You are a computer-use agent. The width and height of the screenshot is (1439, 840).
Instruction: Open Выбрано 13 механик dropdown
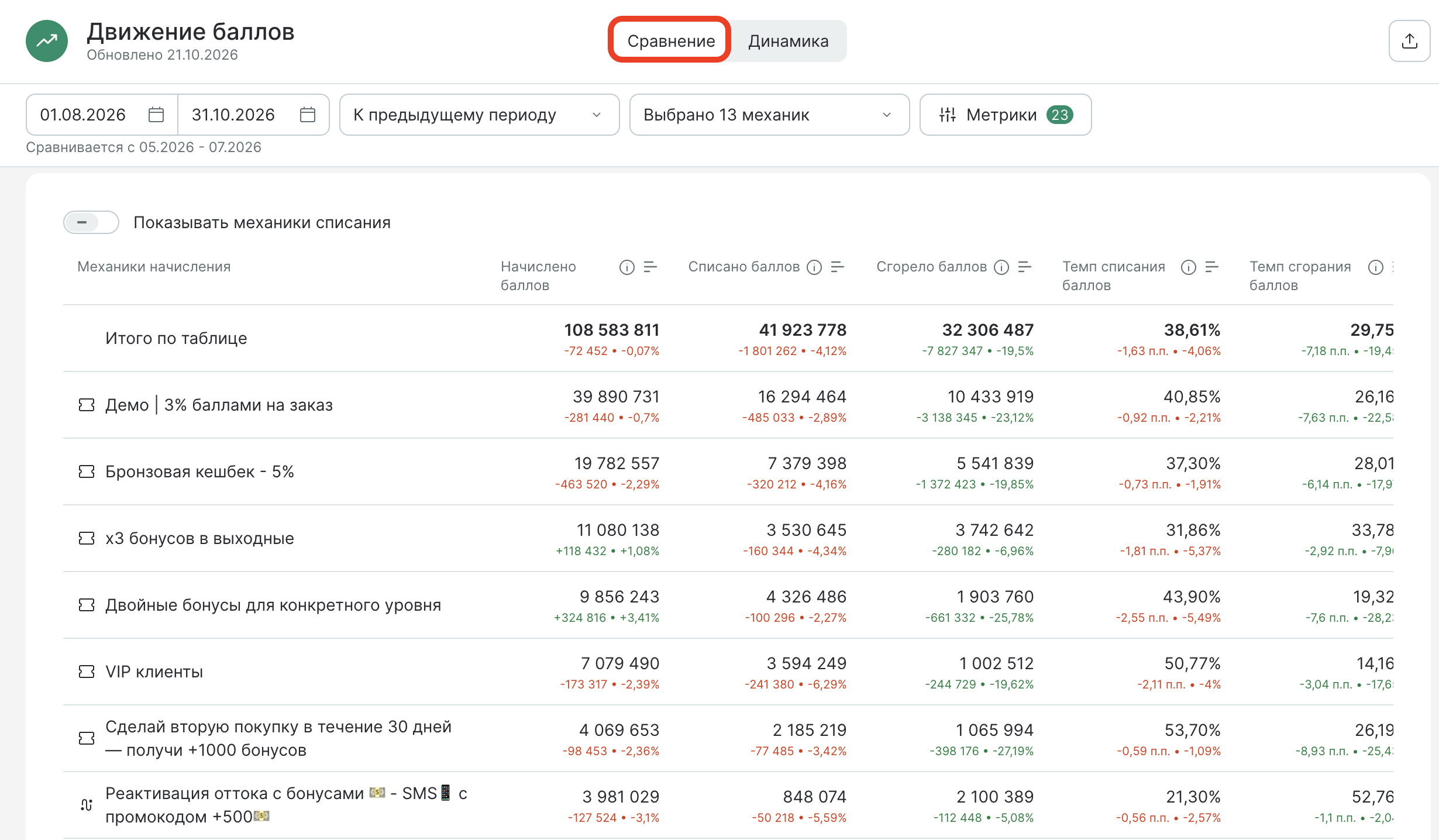pos(769,115)
